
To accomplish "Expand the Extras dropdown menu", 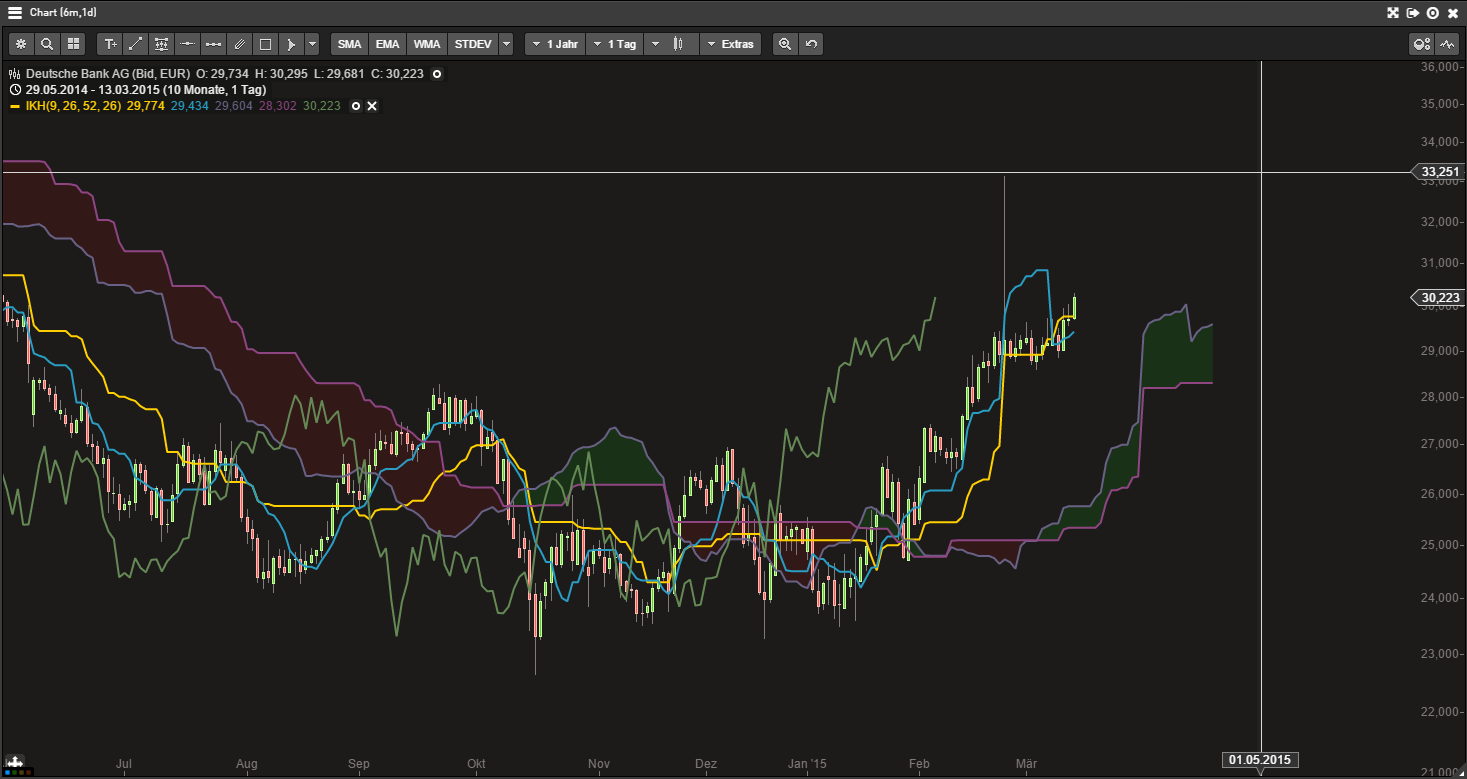I will [x=730, y=44].
